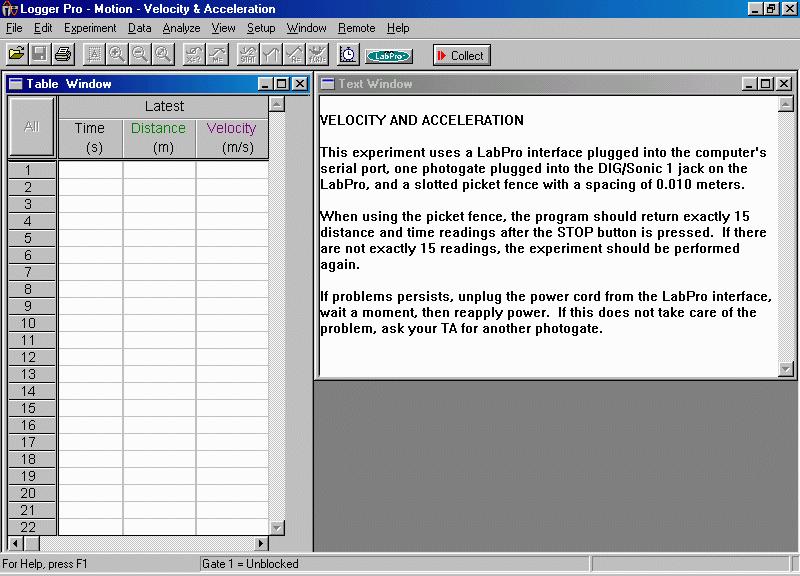Click Table Window scroll down arrow
Image resolution: width=800 pixels, height=576 pixels.
277,528
